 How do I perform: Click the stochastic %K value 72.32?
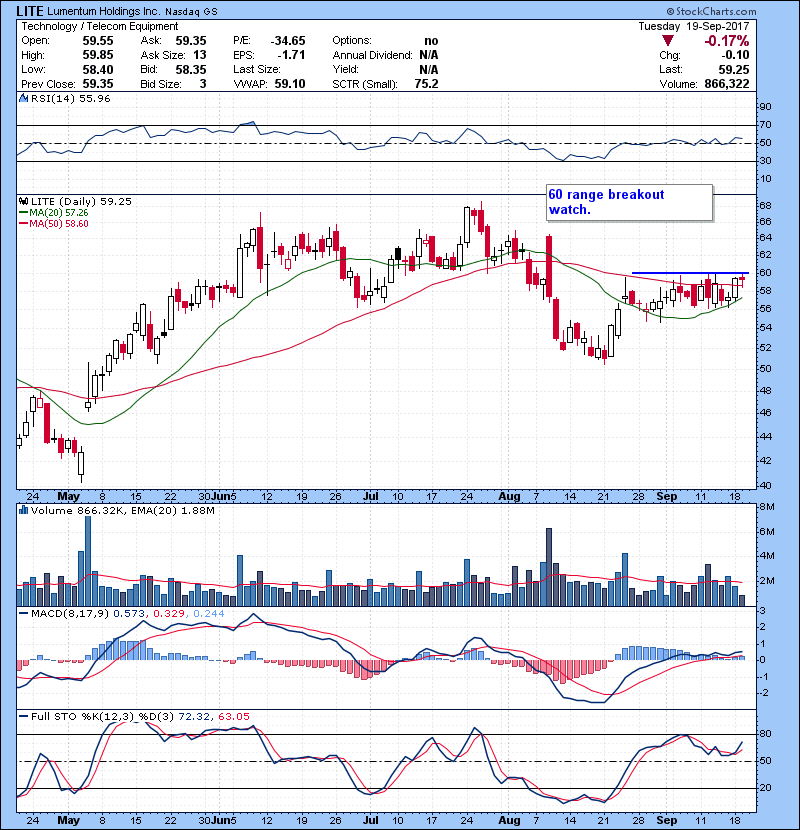coord(194,717)
